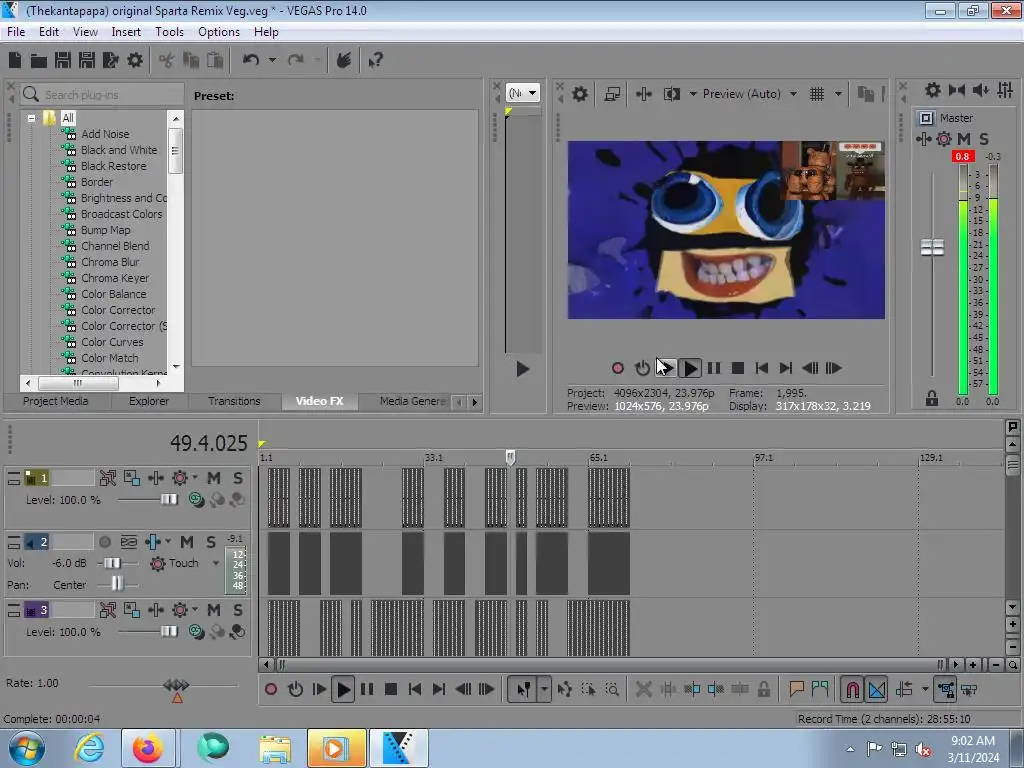Screen dimensions: 1024x768
Task: Open the File menu
Action: pos(16,32)
